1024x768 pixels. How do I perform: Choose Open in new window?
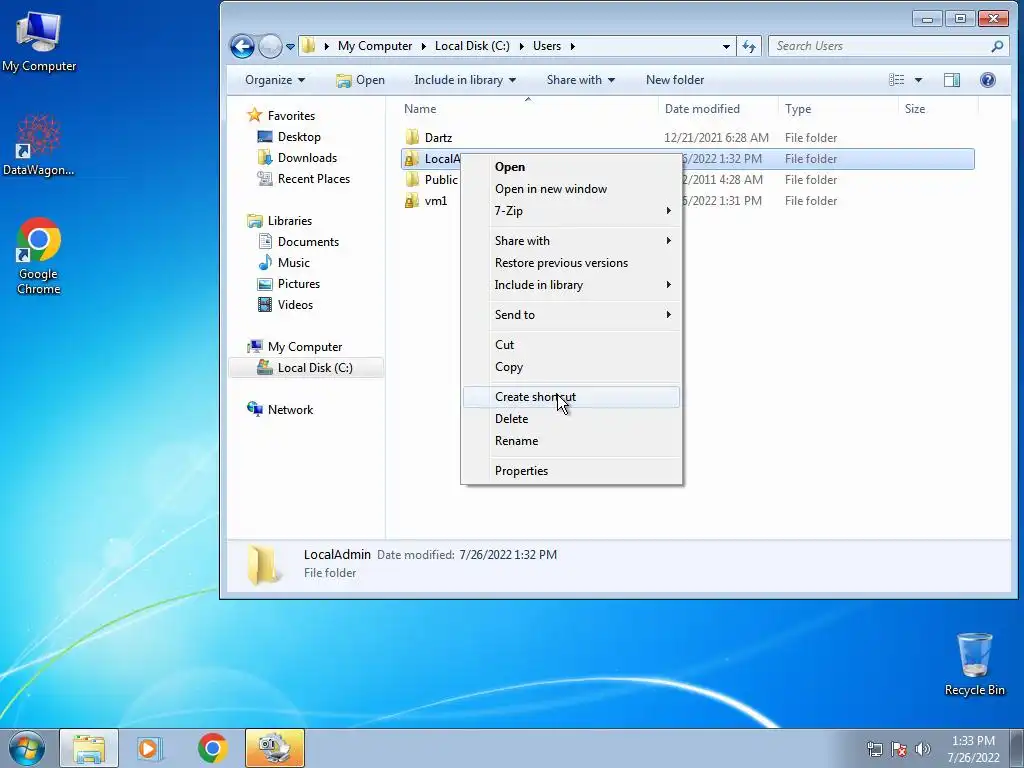coord(571,189)
